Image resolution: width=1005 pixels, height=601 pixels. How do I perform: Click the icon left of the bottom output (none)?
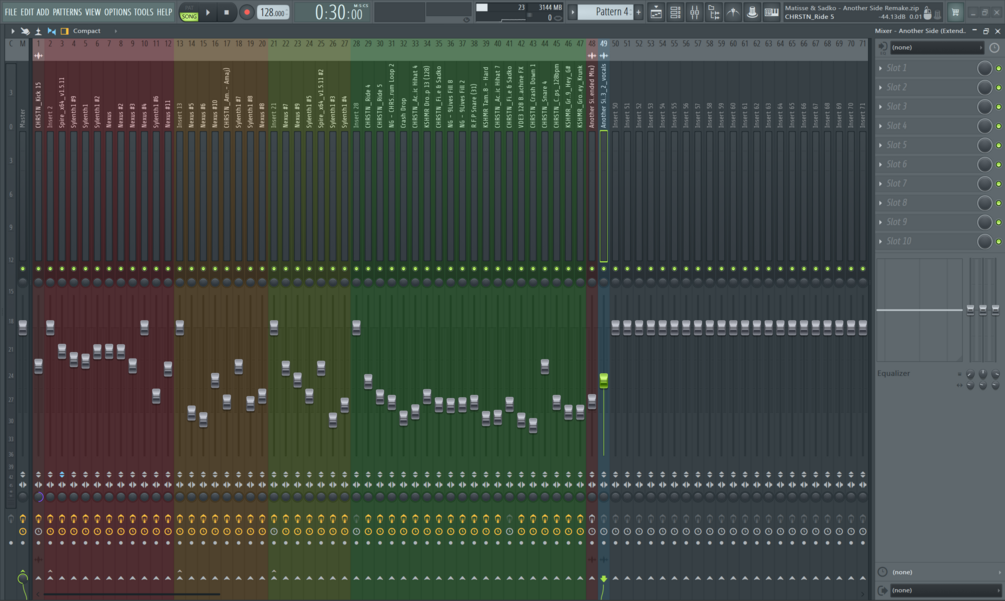(x=883, y=590)
